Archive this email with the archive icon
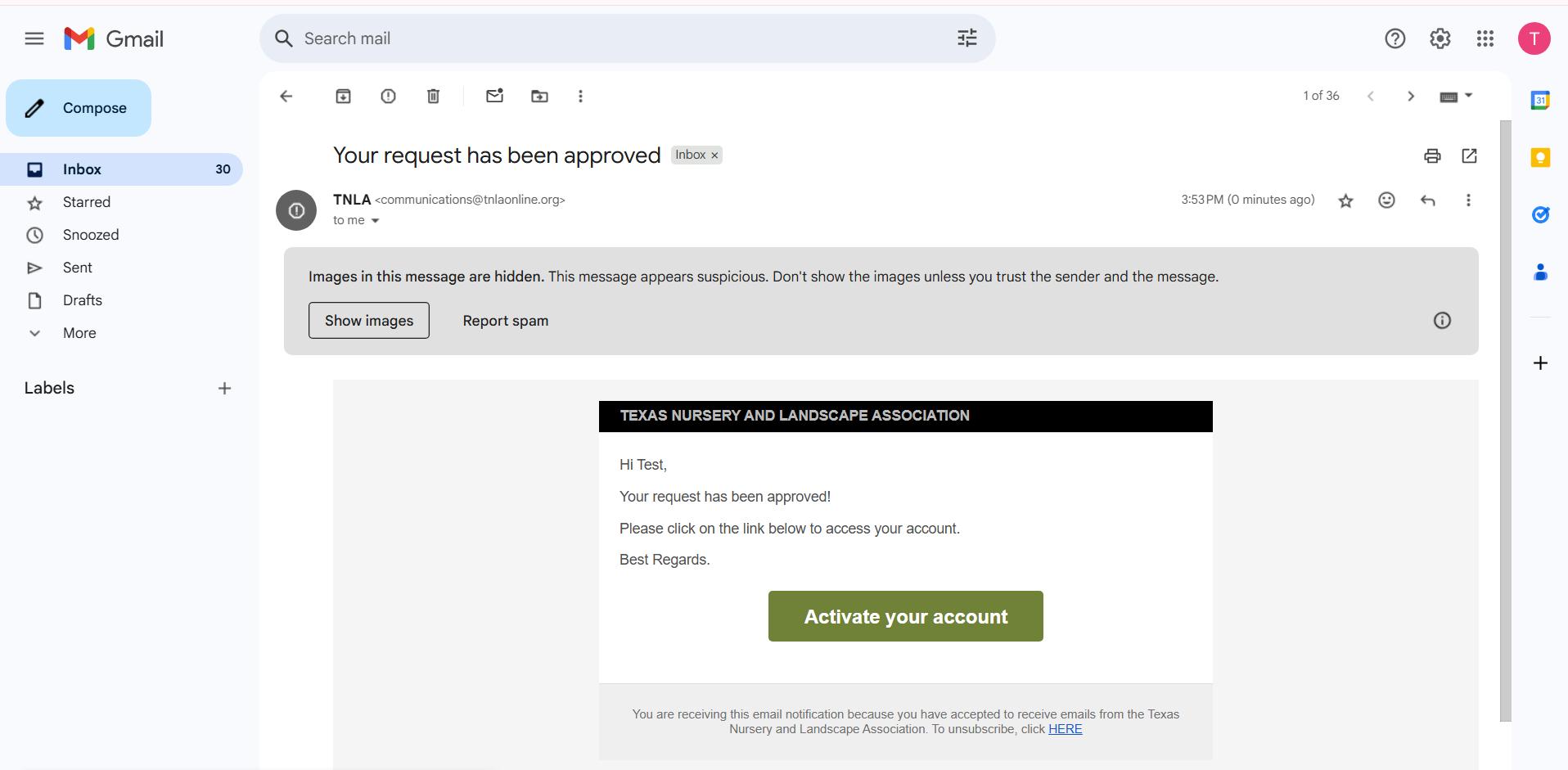Viewport: 1568px width, 770px height. click(343, 97)
